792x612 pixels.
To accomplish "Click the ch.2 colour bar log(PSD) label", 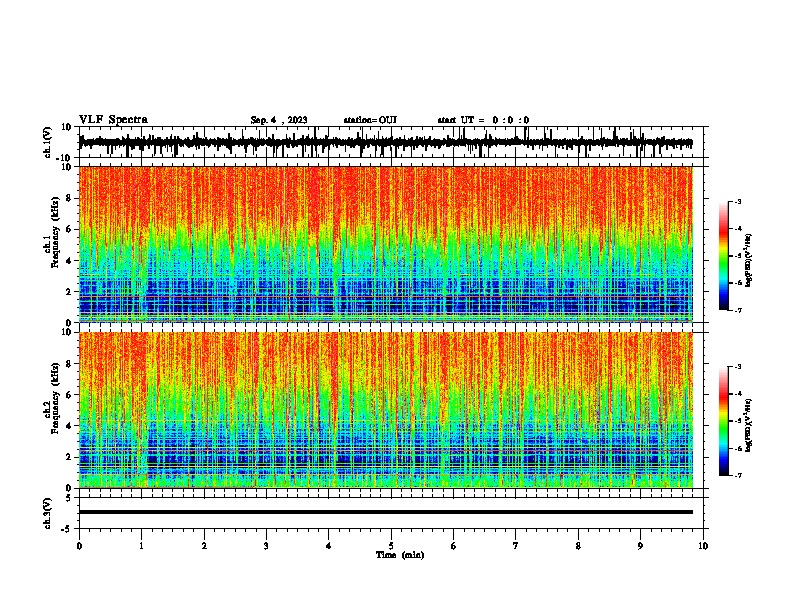I will coord(749,425).
